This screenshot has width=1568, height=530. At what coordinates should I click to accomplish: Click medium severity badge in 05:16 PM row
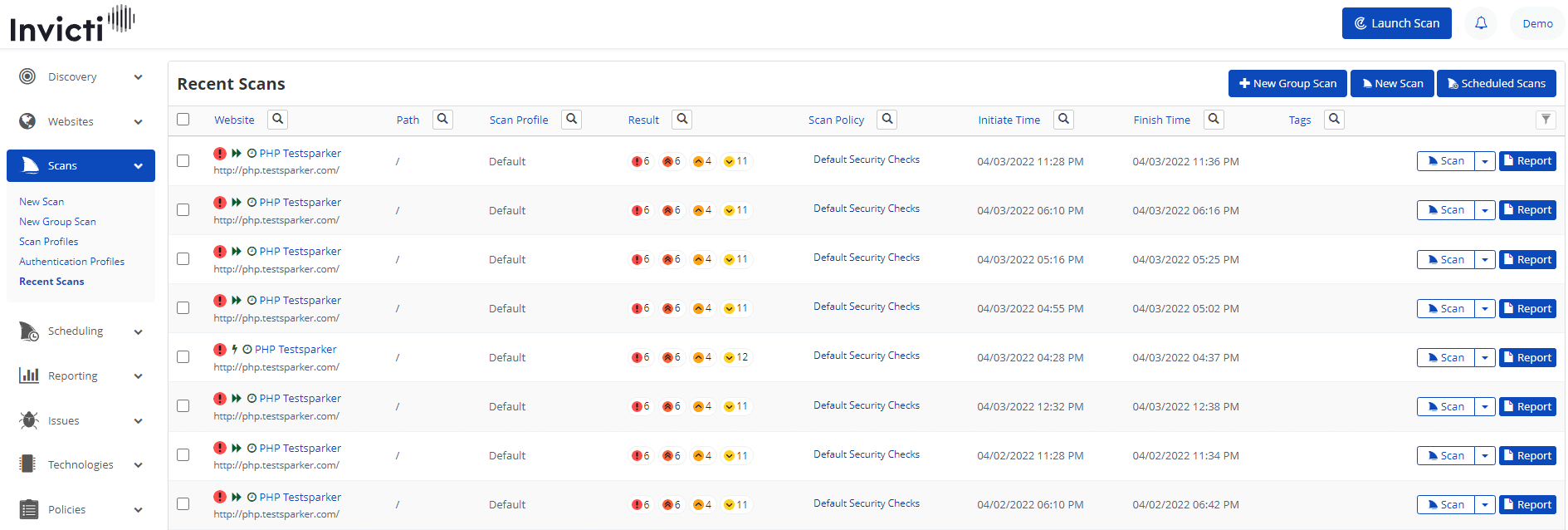click(703, 259)
